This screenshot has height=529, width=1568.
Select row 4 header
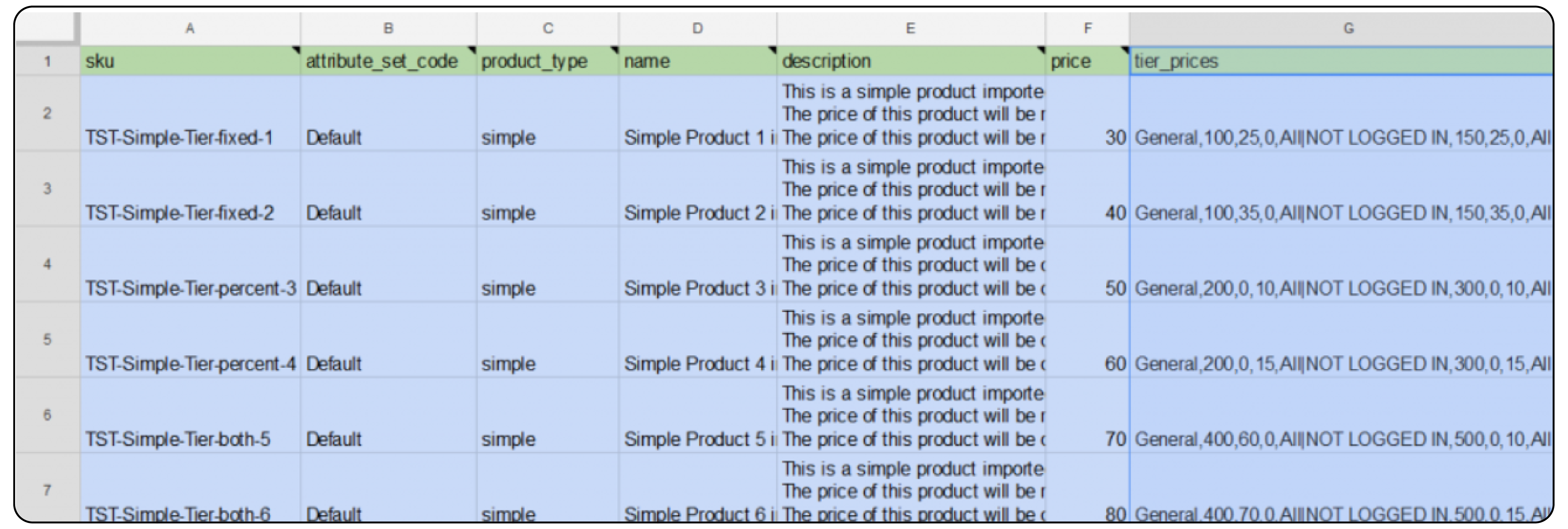pyautogui.click(x=48, y=264)
